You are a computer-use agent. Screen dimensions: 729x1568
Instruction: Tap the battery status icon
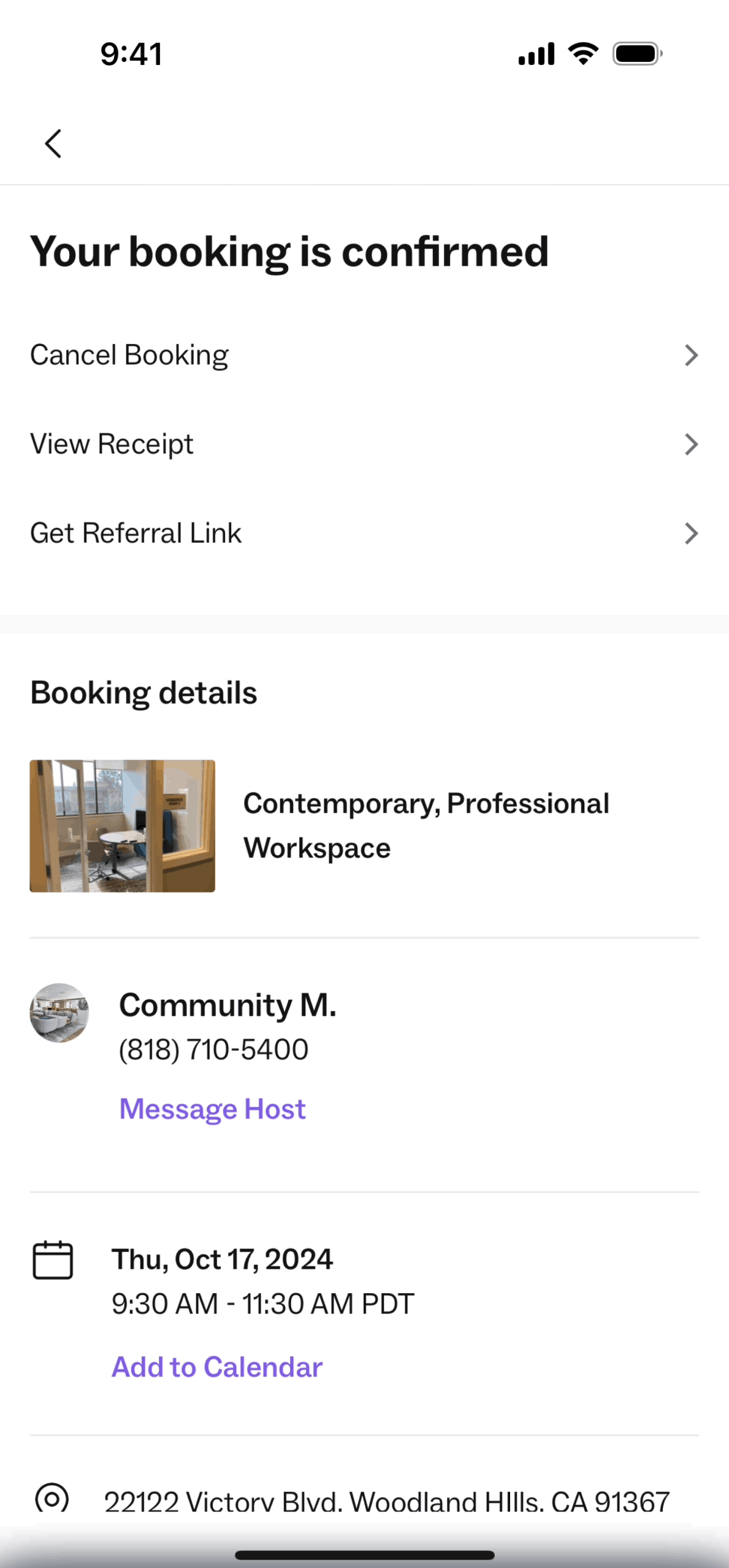(x=637, y=54)
